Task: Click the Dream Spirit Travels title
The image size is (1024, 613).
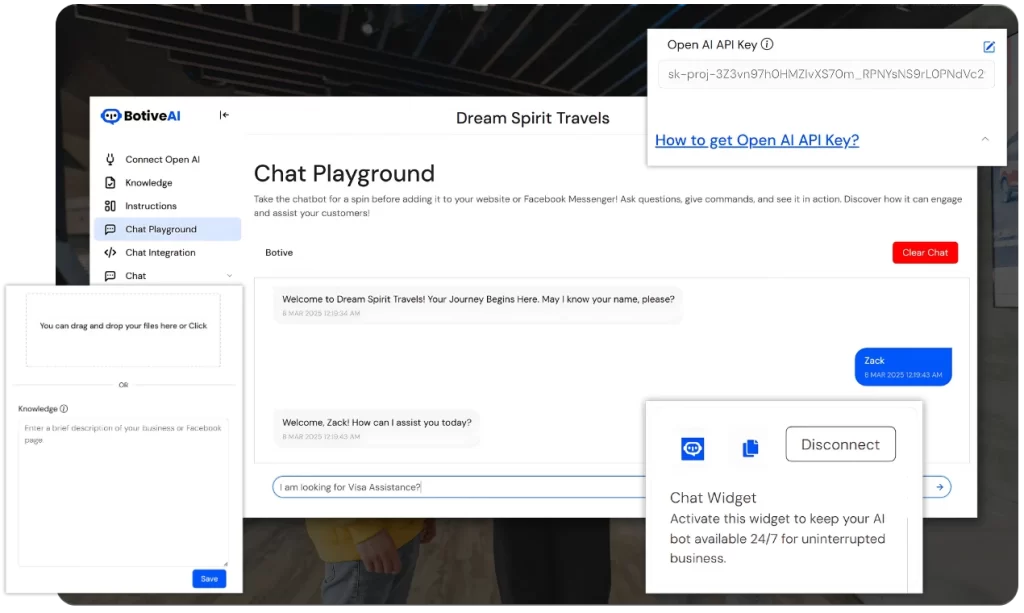Action: point(532,119)
